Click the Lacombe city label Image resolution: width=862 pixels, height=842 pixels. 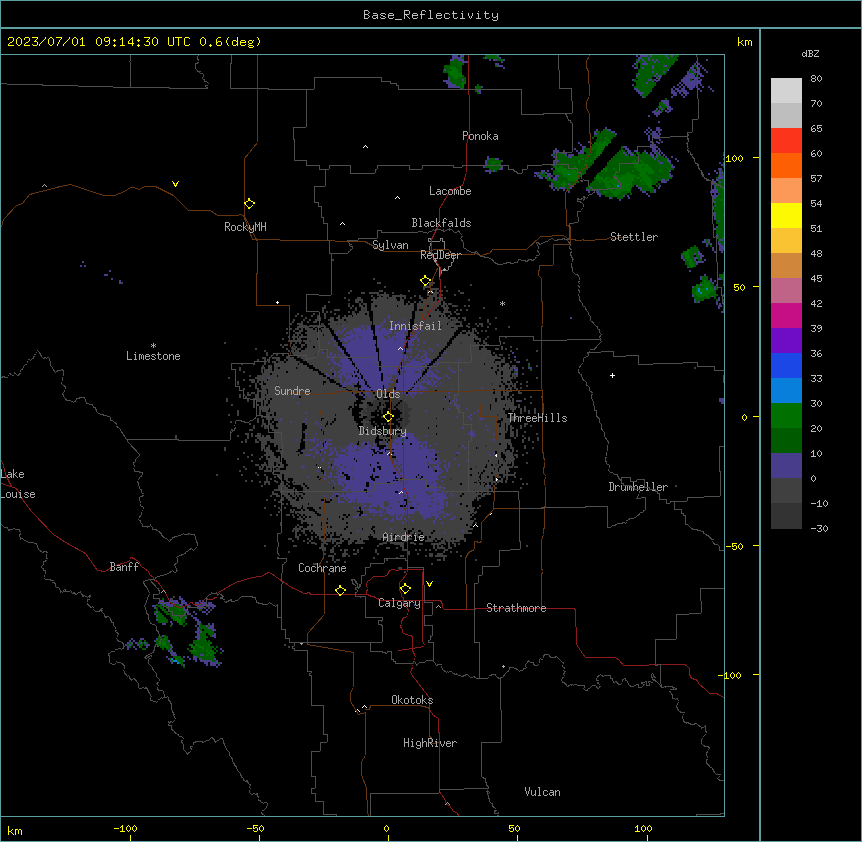point(450,191)
